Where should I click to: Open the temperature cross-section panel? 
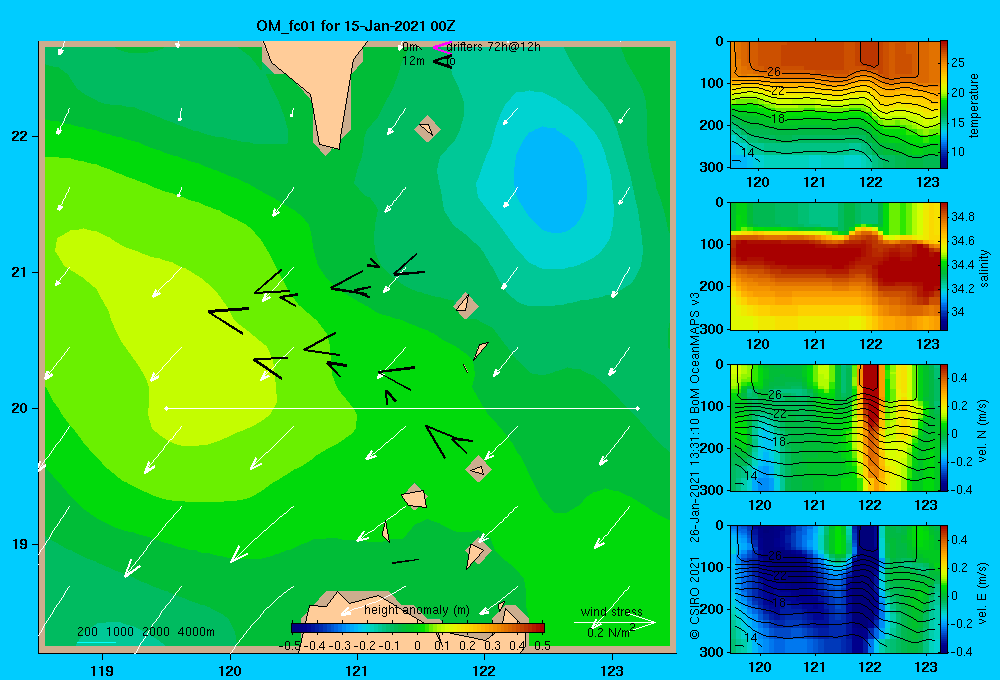pos(835,104)
